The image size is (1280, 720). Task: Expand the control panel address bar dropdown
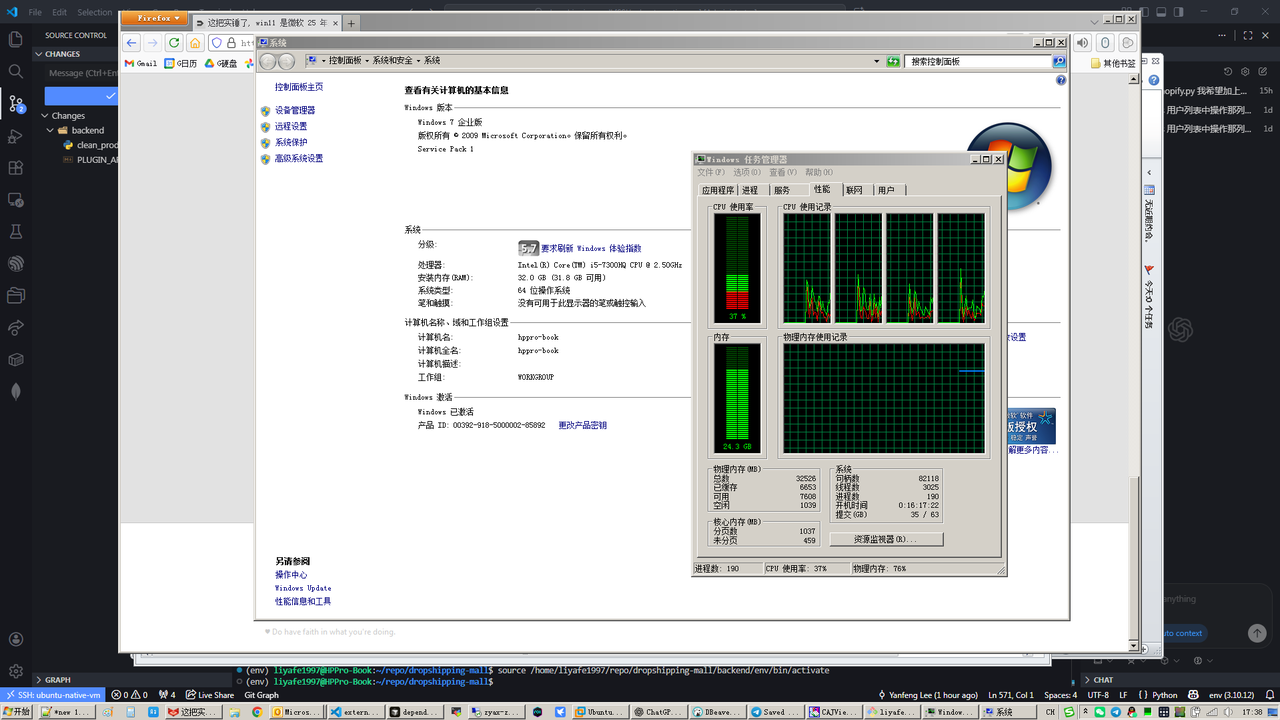pyautogui.click(x=877, y=62)
